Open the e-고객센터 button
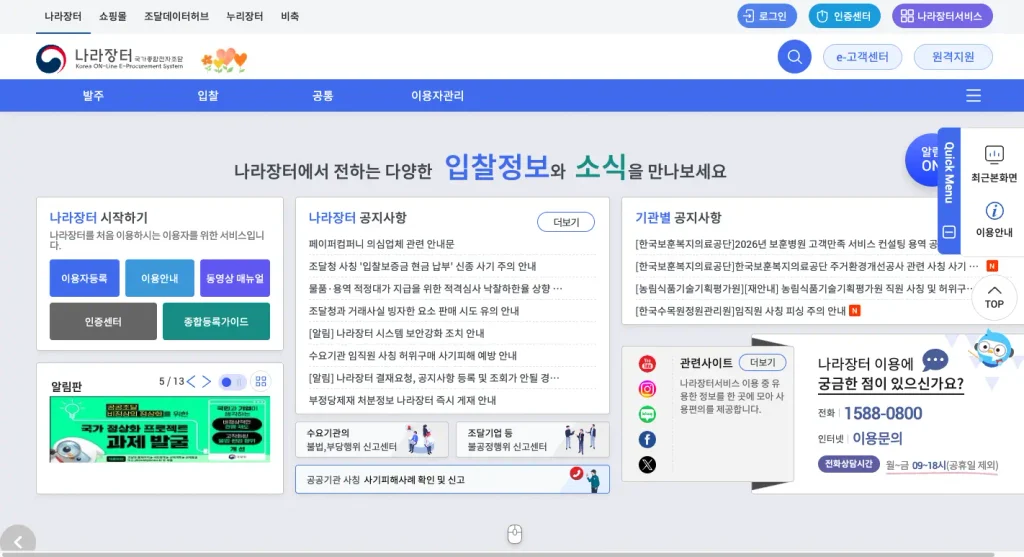 coord(862,57)
